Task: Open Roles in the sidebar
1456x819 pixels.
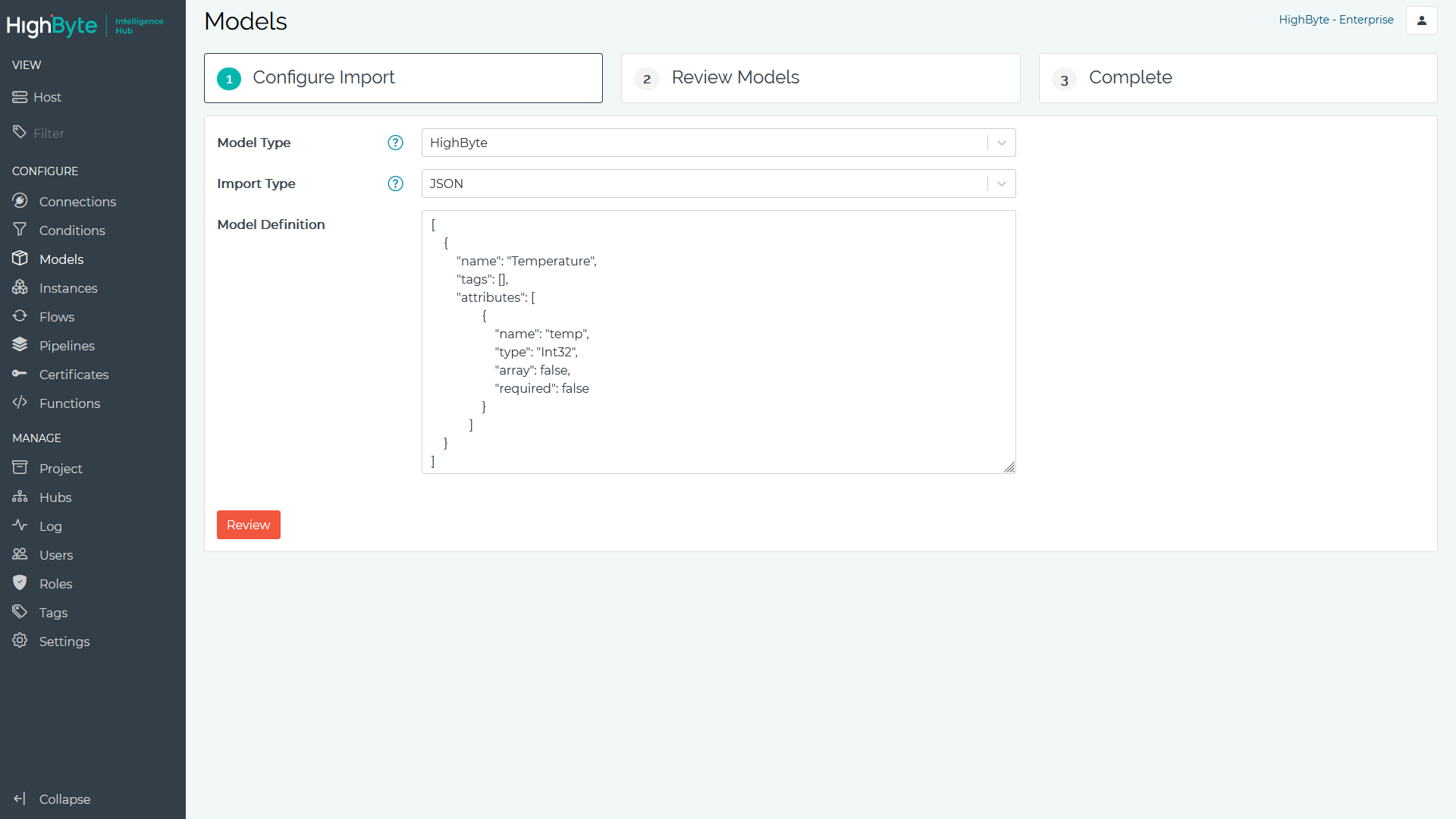Action: click(55, 584)
